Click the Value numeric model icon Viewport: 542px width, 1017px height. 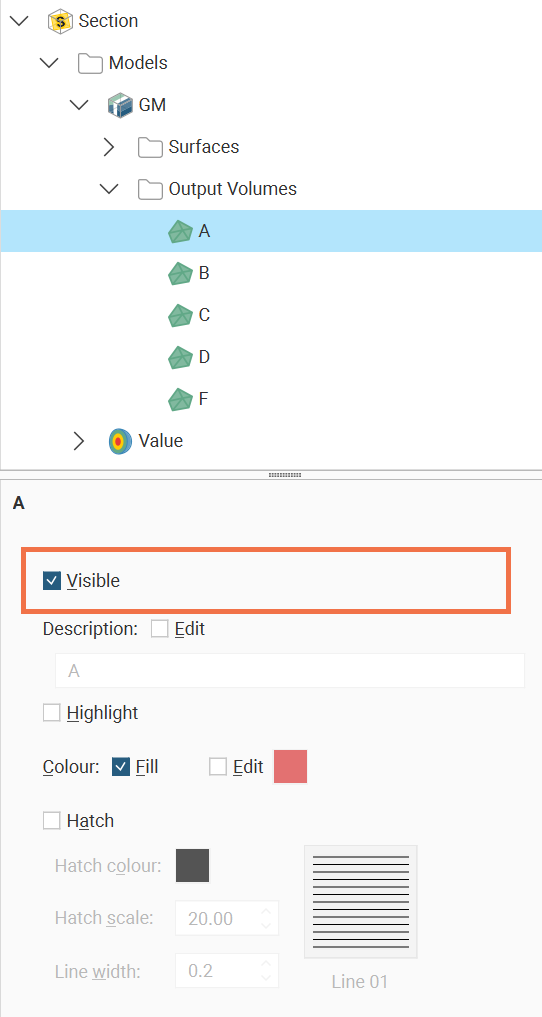pos(119,441)
